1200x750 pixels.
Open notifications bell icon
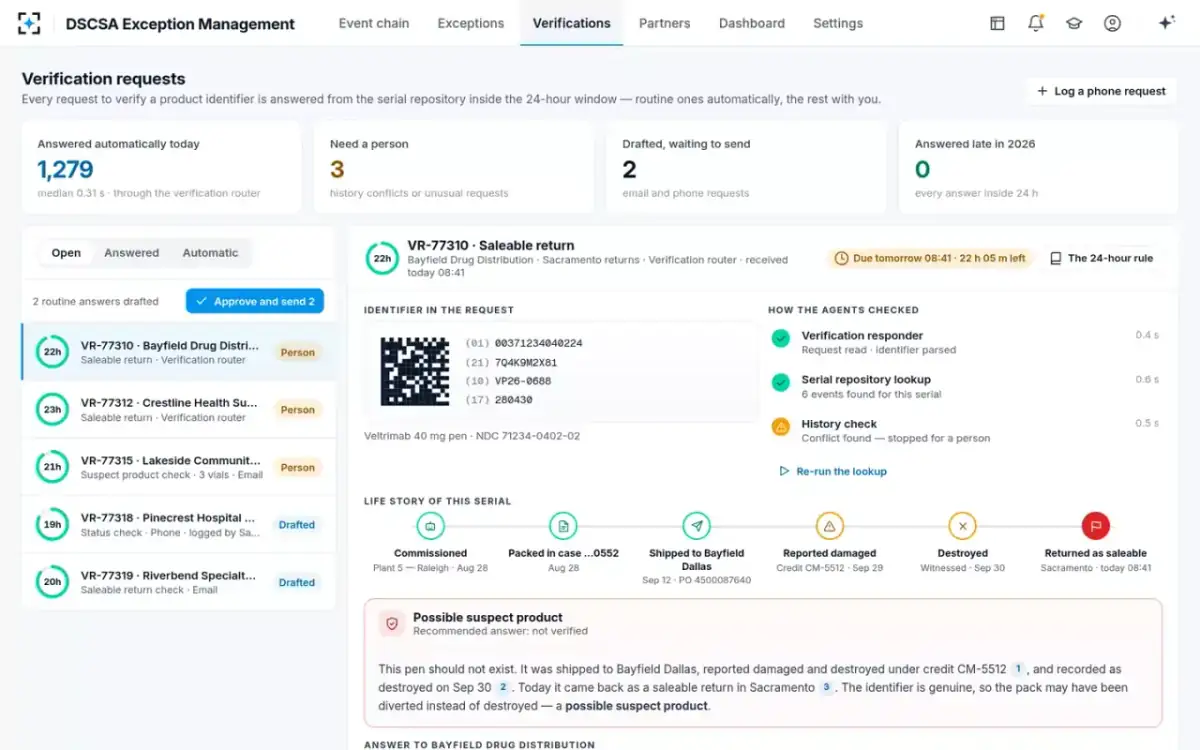point(1035,23)
